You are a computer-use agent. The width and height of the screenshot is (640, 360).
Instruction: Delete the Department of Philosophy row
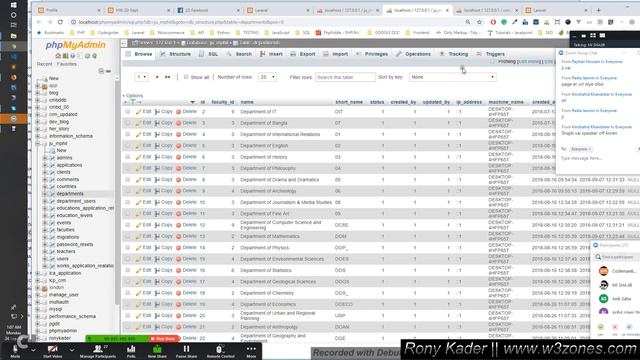187,168
